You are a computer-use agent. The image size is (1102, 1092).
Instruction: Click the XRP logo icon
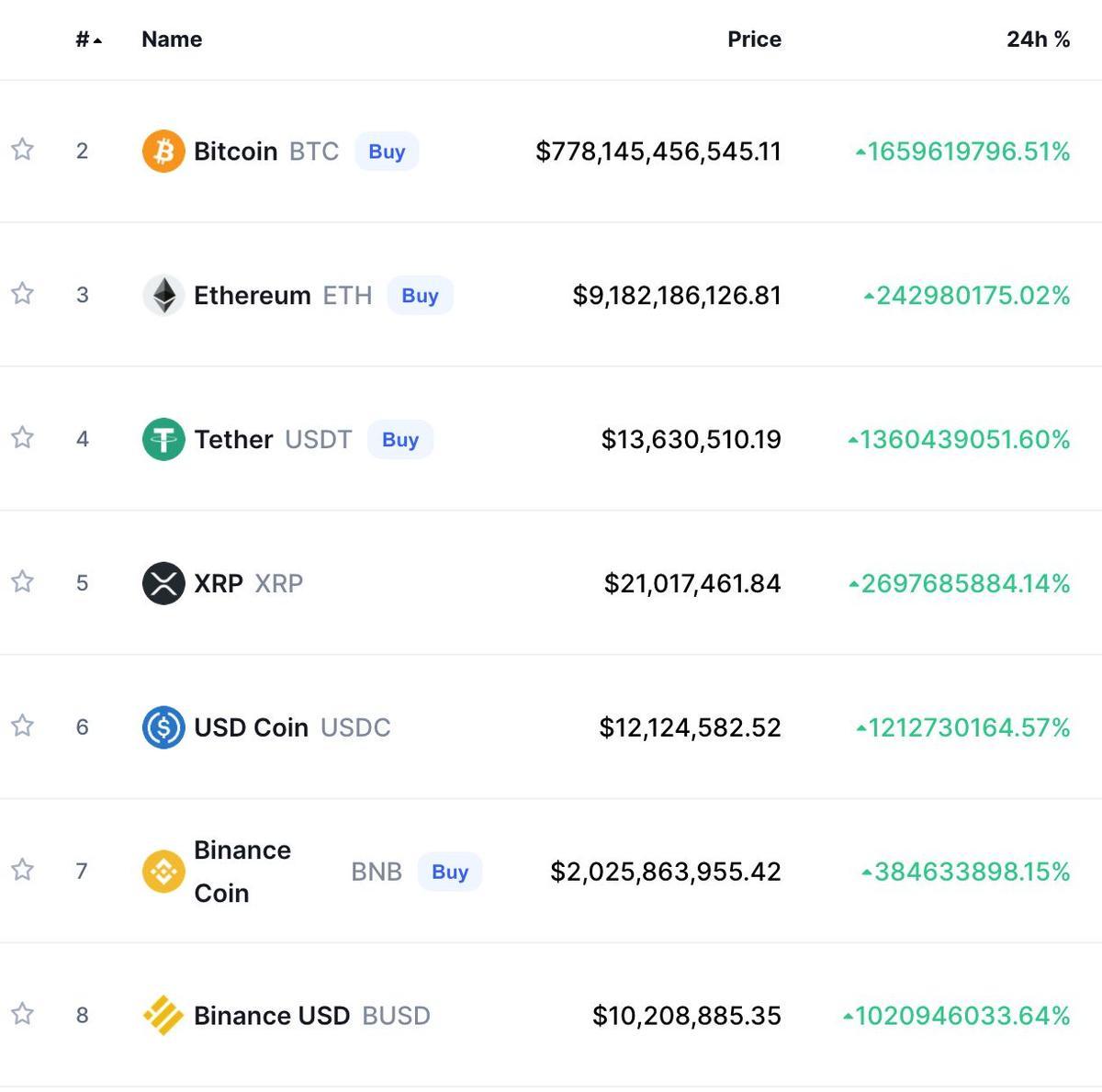pos(163,582)
